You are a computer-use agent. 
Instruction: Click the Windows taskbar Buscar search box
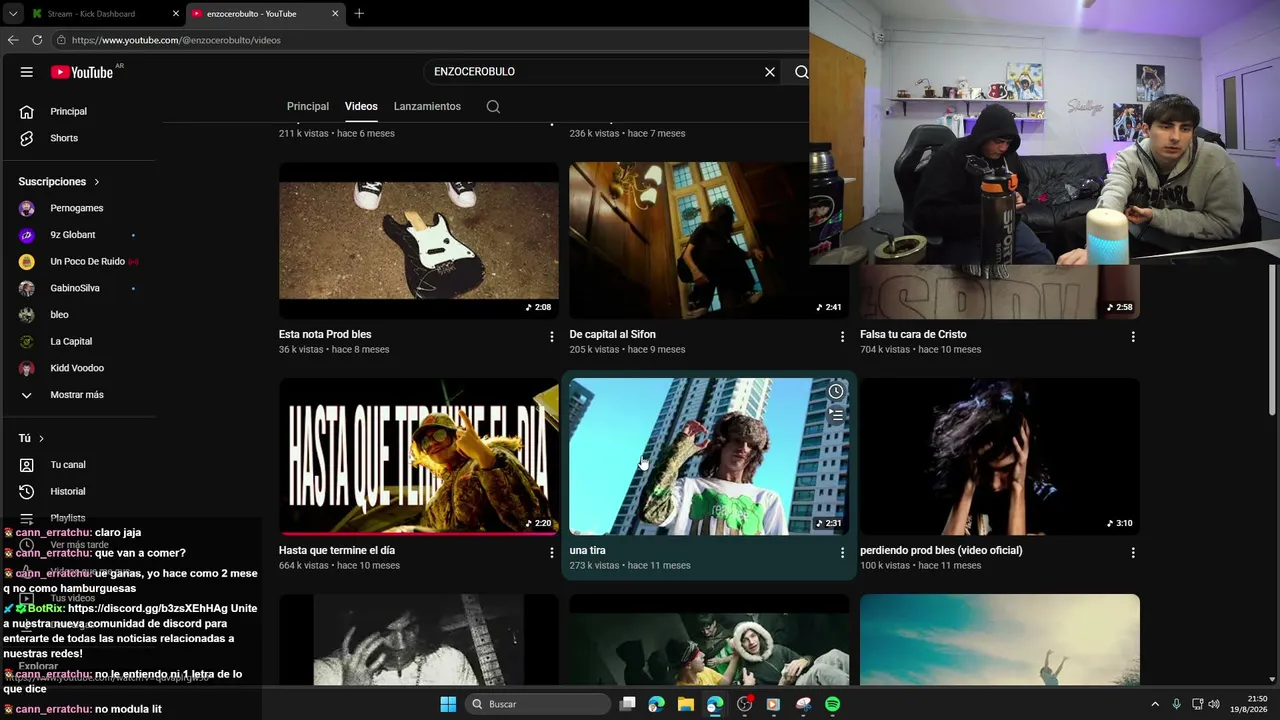click(539, 704)
